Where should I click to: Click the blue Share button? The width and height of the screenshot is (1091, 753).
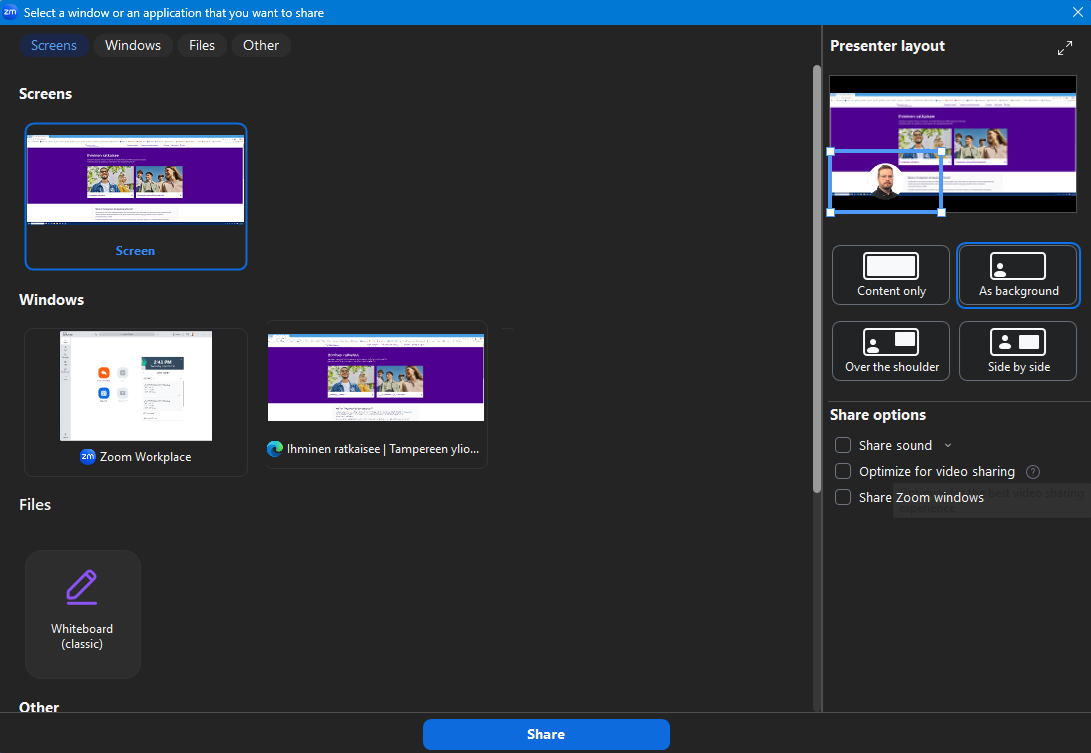[546, 734]
